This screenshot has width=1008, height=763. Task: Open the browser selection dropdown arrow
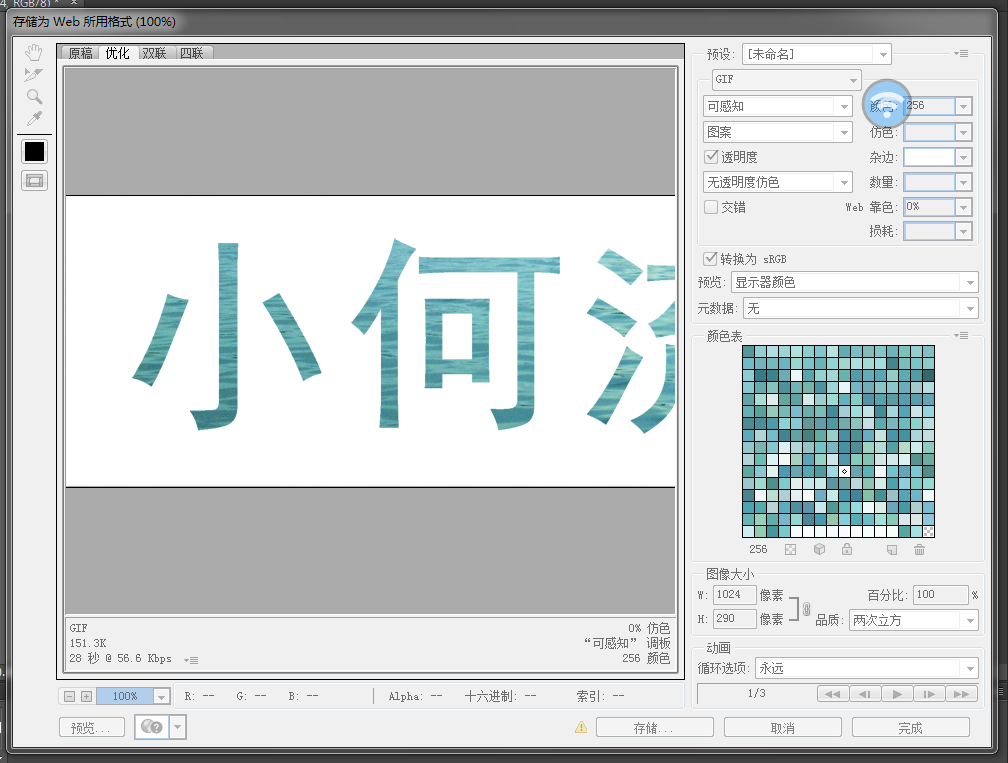point(177,727)
